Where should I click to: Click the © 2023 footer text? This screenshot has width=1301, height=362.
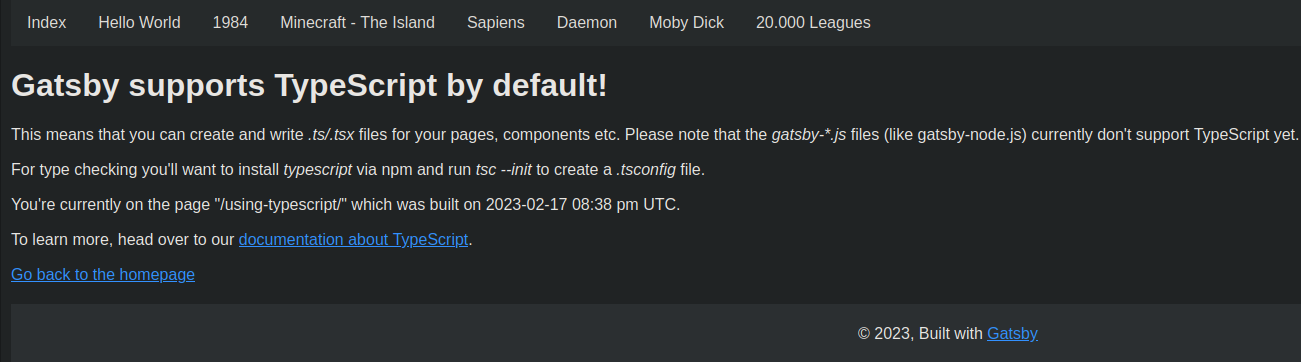(x=885, y=333)
